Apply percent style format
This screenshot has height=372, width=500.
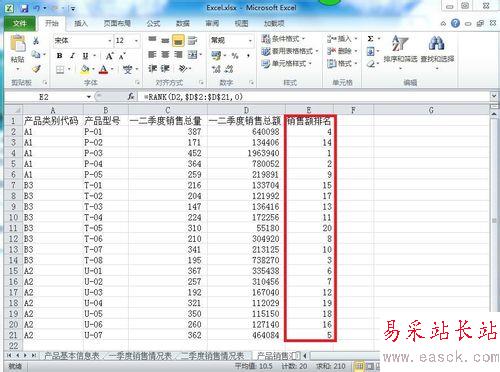(235, 55)
